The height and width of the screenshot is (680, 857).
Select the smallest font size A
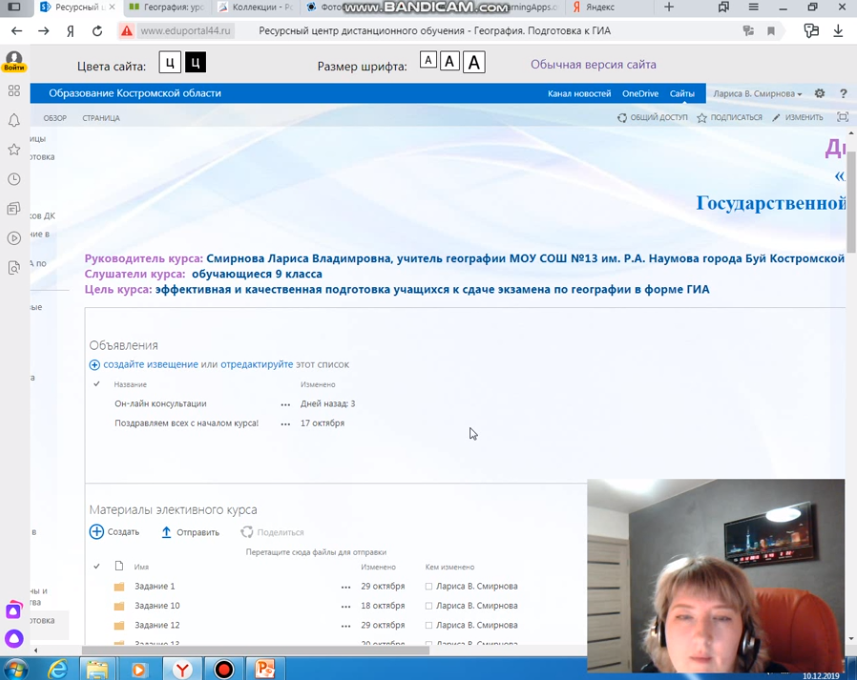pos(428,60)
